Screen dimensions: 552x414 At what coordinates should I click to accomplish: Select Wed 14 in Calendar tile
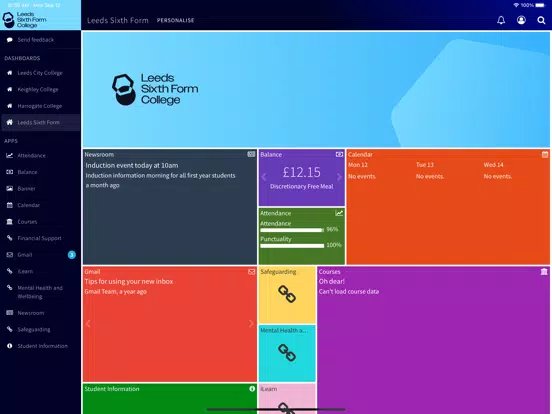coord(494,165)
